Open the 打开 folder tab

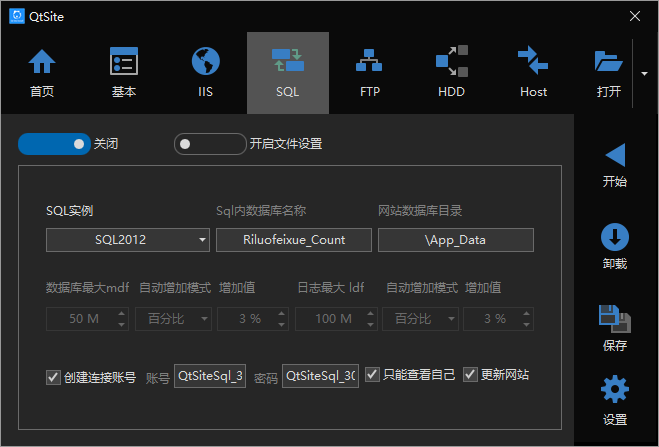[x=608, y=72]
